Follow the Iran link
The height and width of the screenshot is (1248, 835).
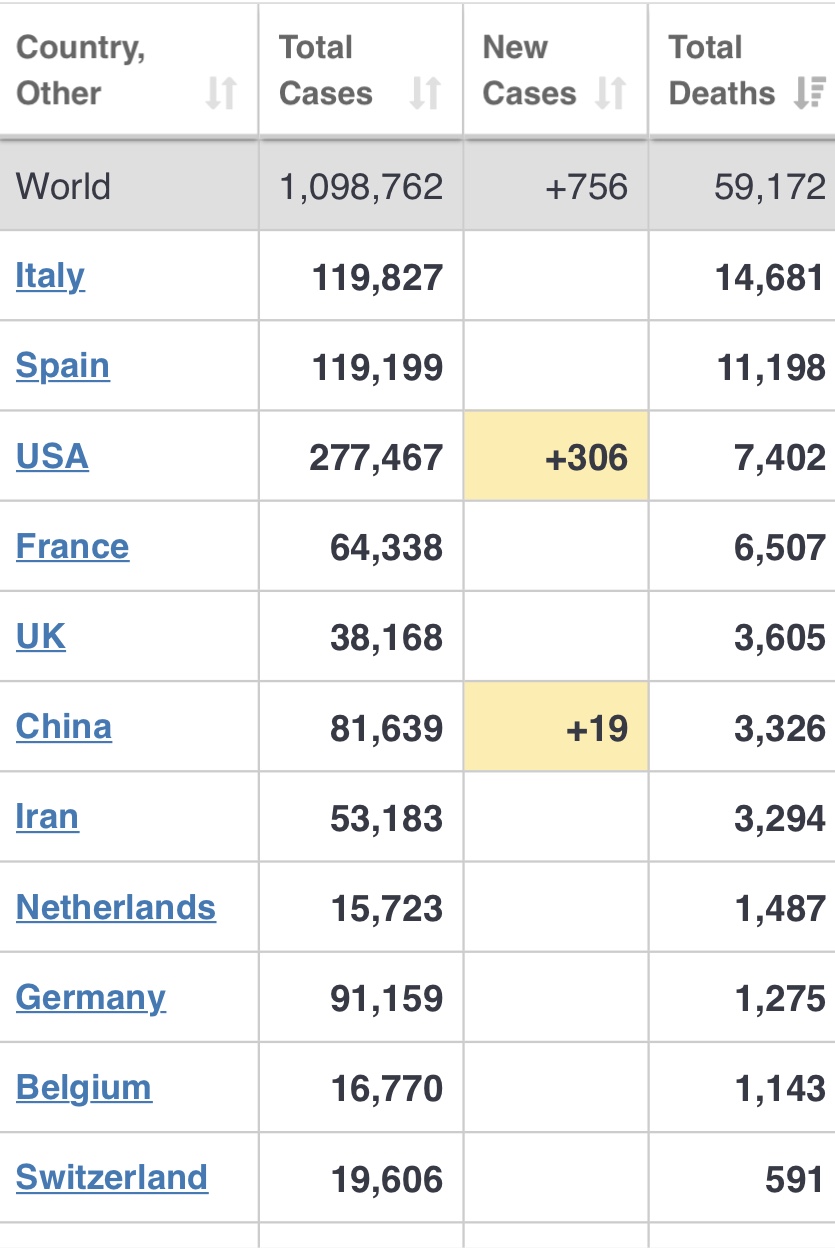click(47, 817)
